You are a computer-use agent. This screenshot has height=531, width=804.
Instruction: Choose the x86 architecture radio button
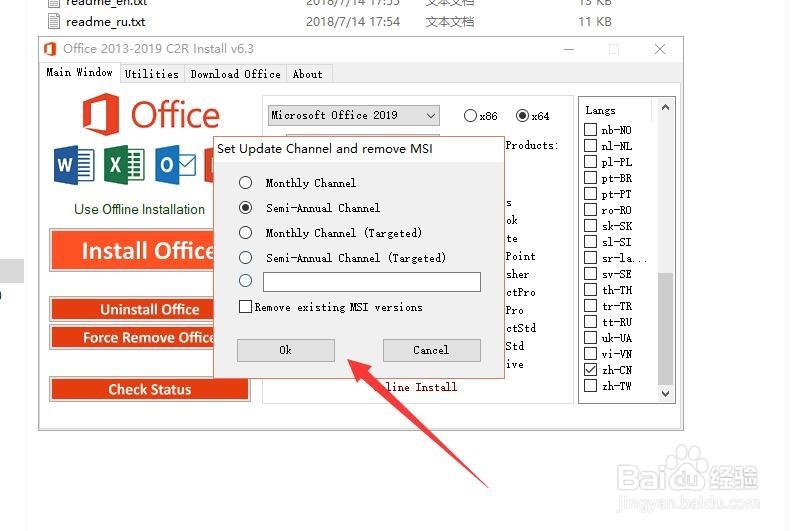point(470,115)
